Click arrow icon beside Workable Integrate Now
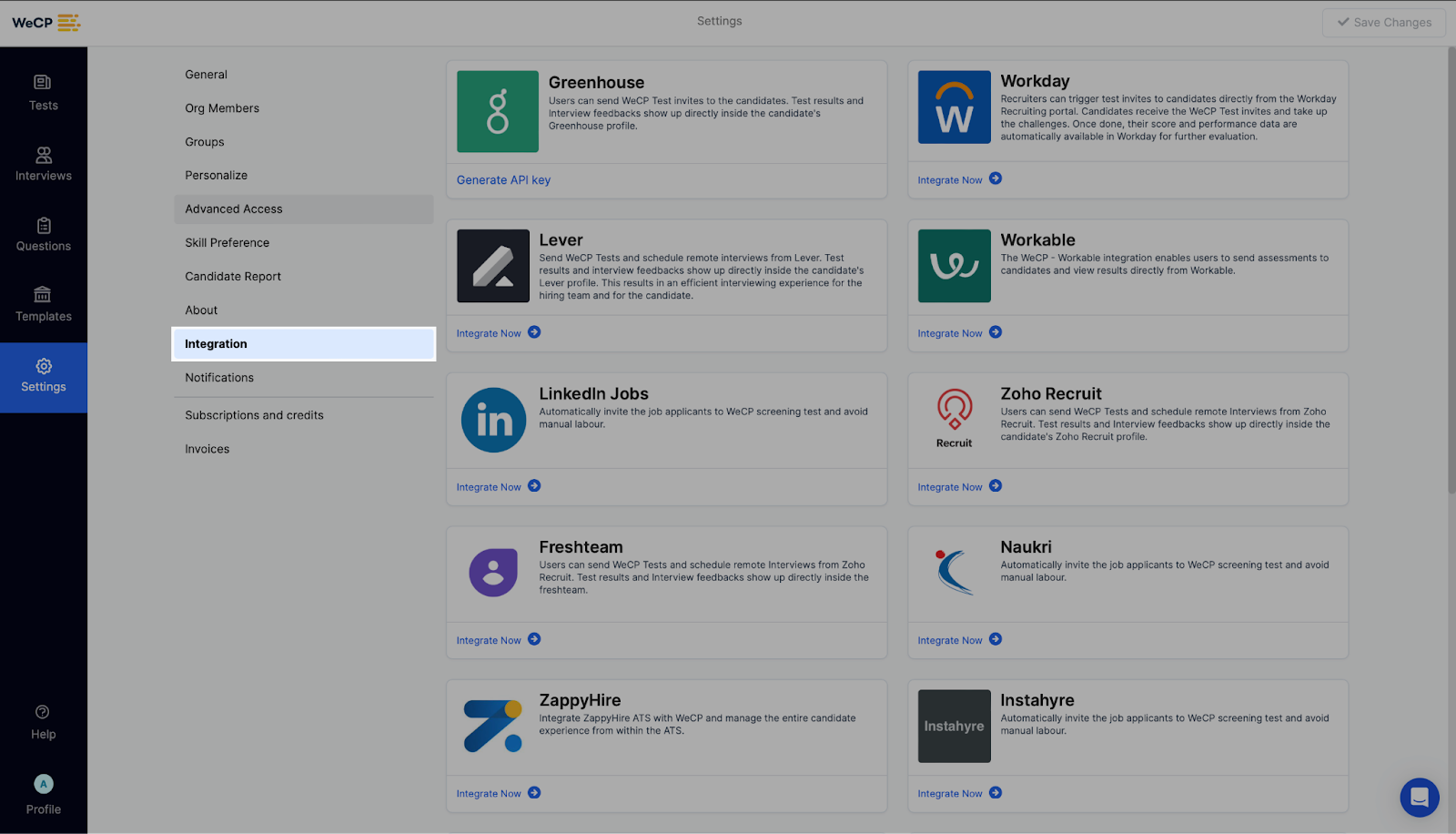Screen dimensions: 1456x834 click(x=996, y=332)
